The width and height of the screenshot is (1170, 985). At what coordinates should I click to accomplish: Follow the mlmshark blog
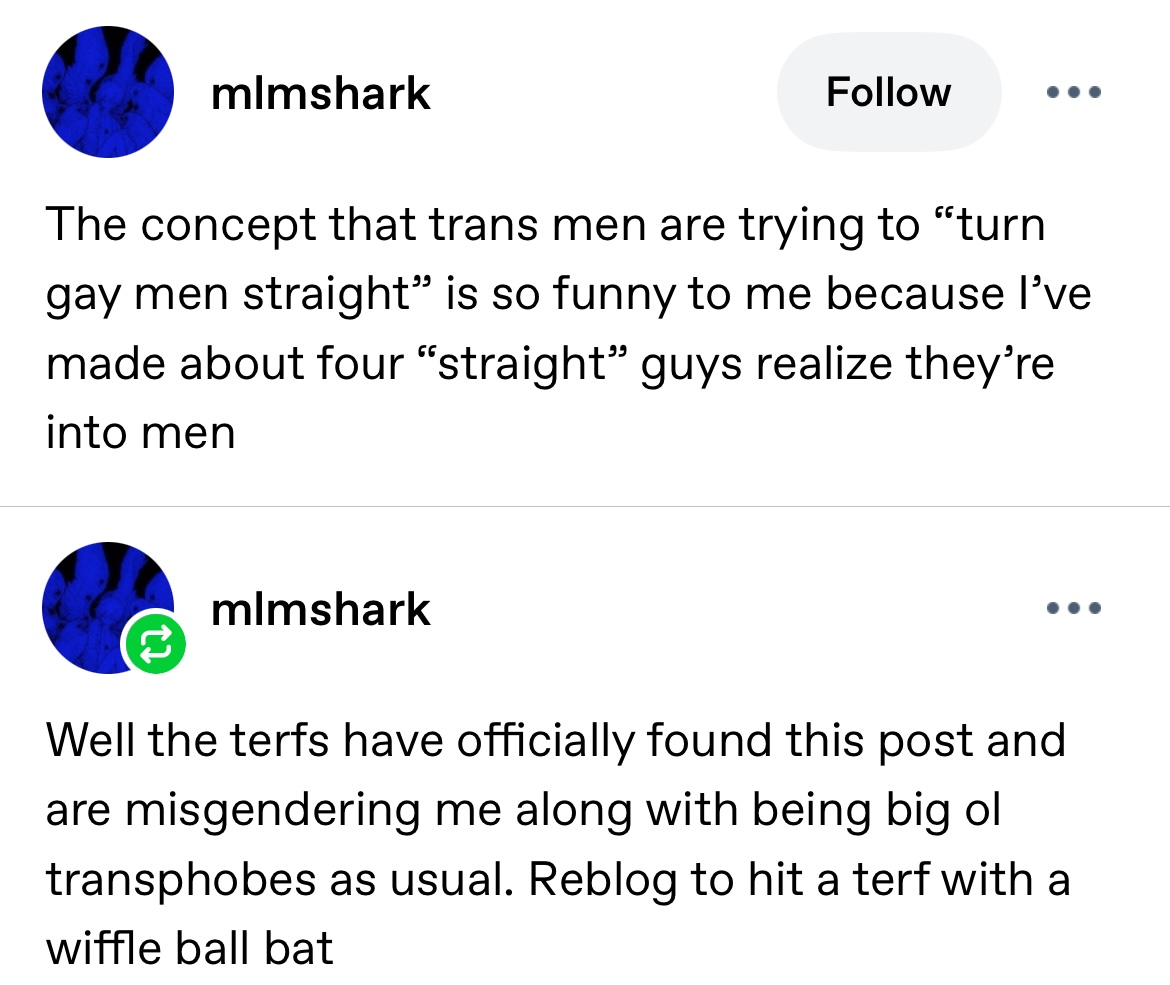pos(889,92)
